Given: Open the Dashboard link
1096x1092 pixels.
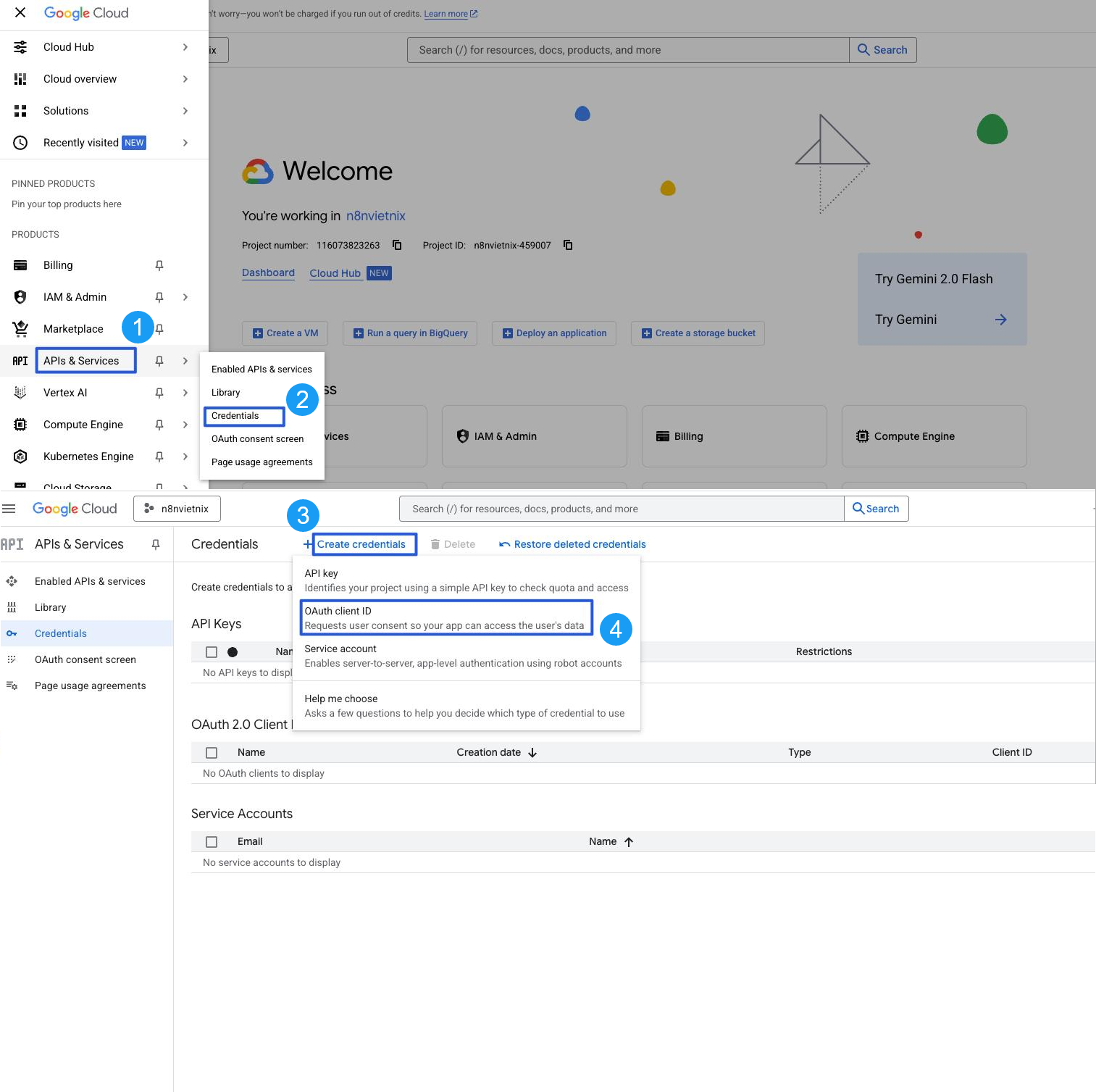Looking at the screenshot, I should [268, 273].
